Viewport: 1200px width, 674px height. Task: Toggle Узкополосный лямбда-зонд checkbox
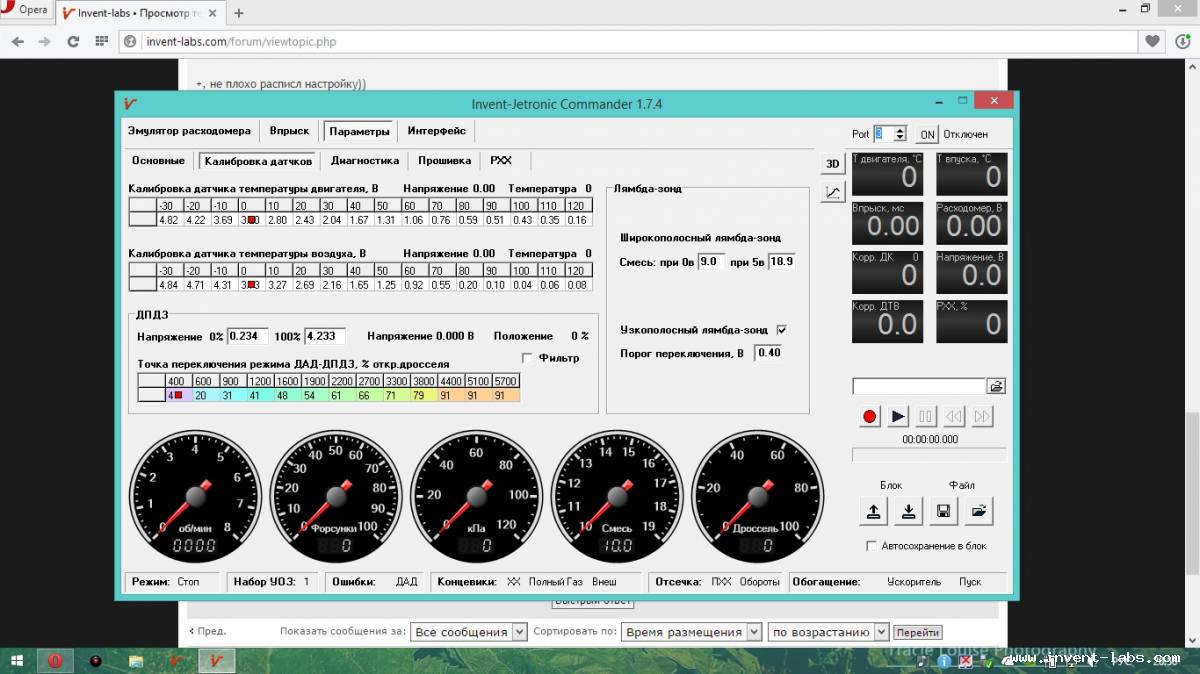point(782,329)
